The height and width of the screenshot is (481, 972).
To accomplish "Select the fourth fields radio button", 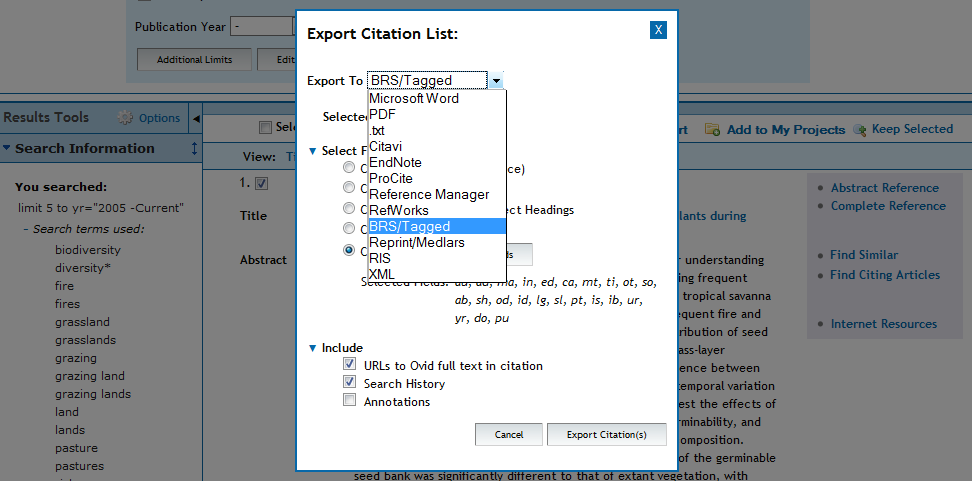I will (350, 229).
